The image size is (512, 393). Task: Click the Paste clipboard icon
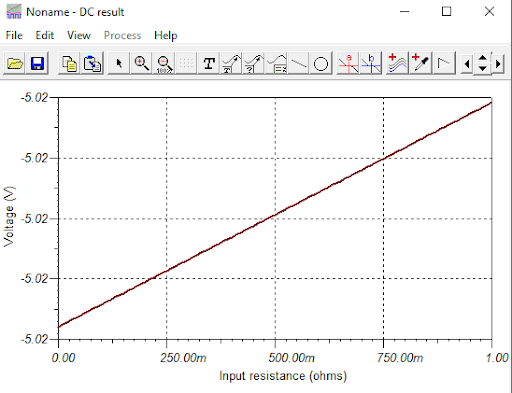[92, 63]
